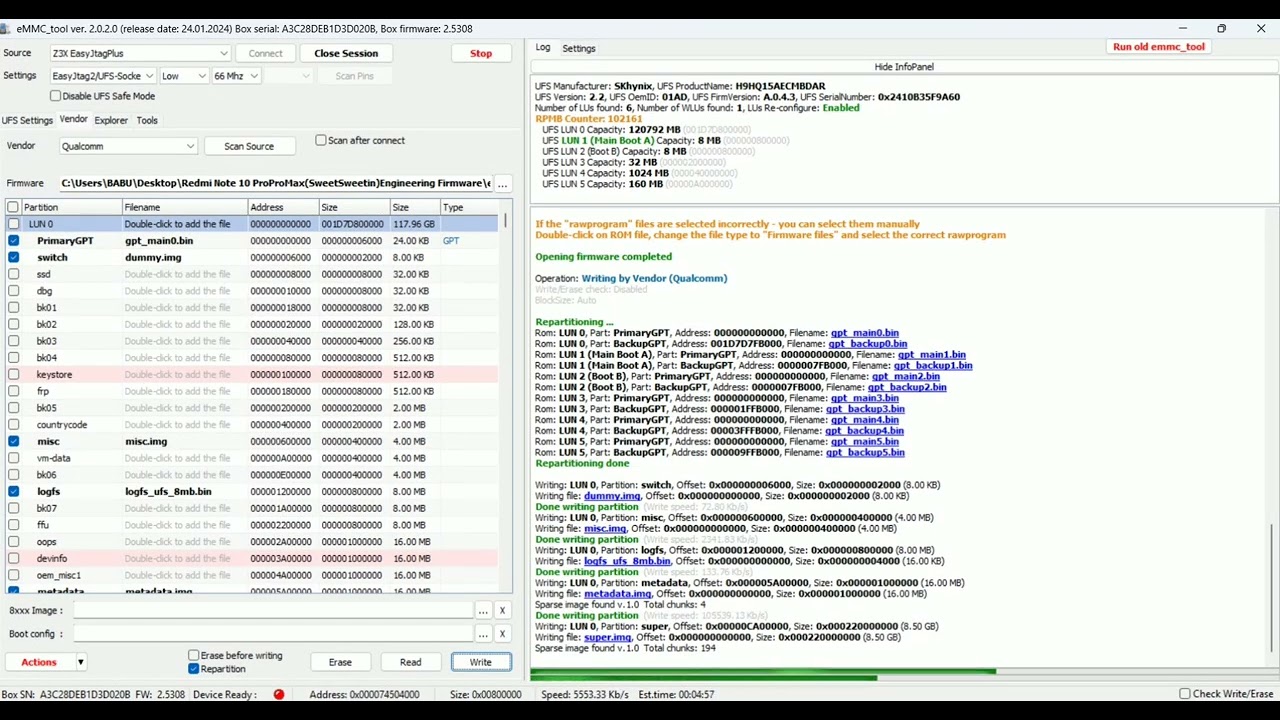
Task: Sort by Address column header
Action: point(282,207)
